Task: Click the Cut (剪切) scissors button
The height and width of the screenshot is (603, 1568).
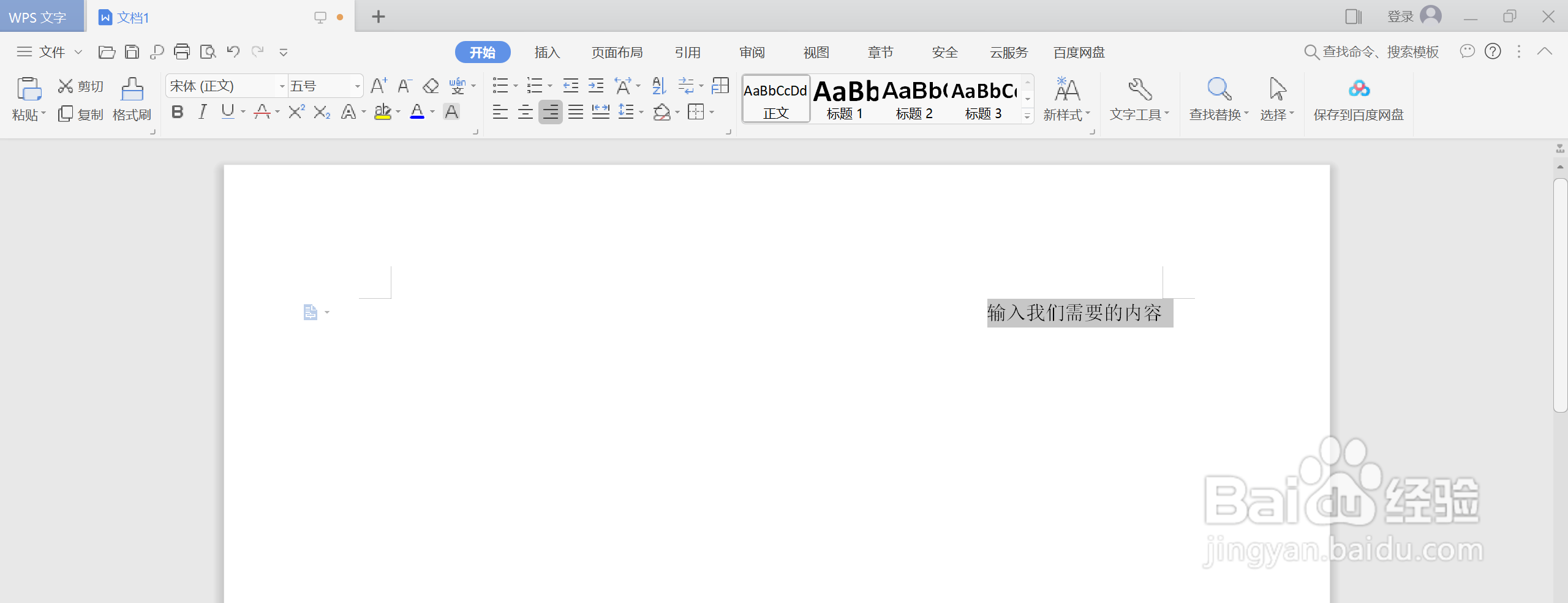Action: click(80, 86)
